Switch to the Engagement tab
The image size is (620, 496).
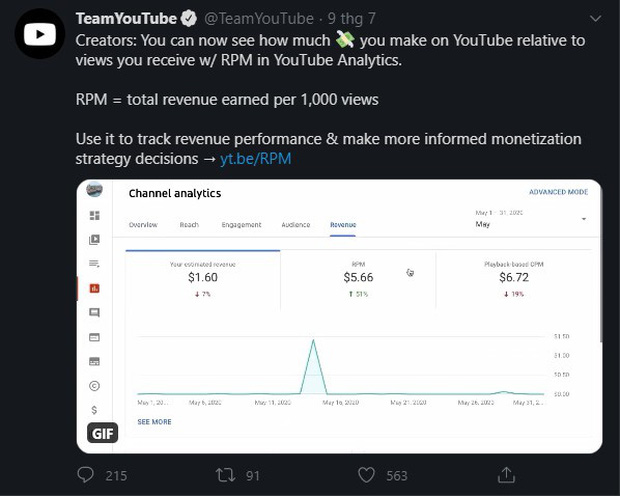click(x=241, y=225)
